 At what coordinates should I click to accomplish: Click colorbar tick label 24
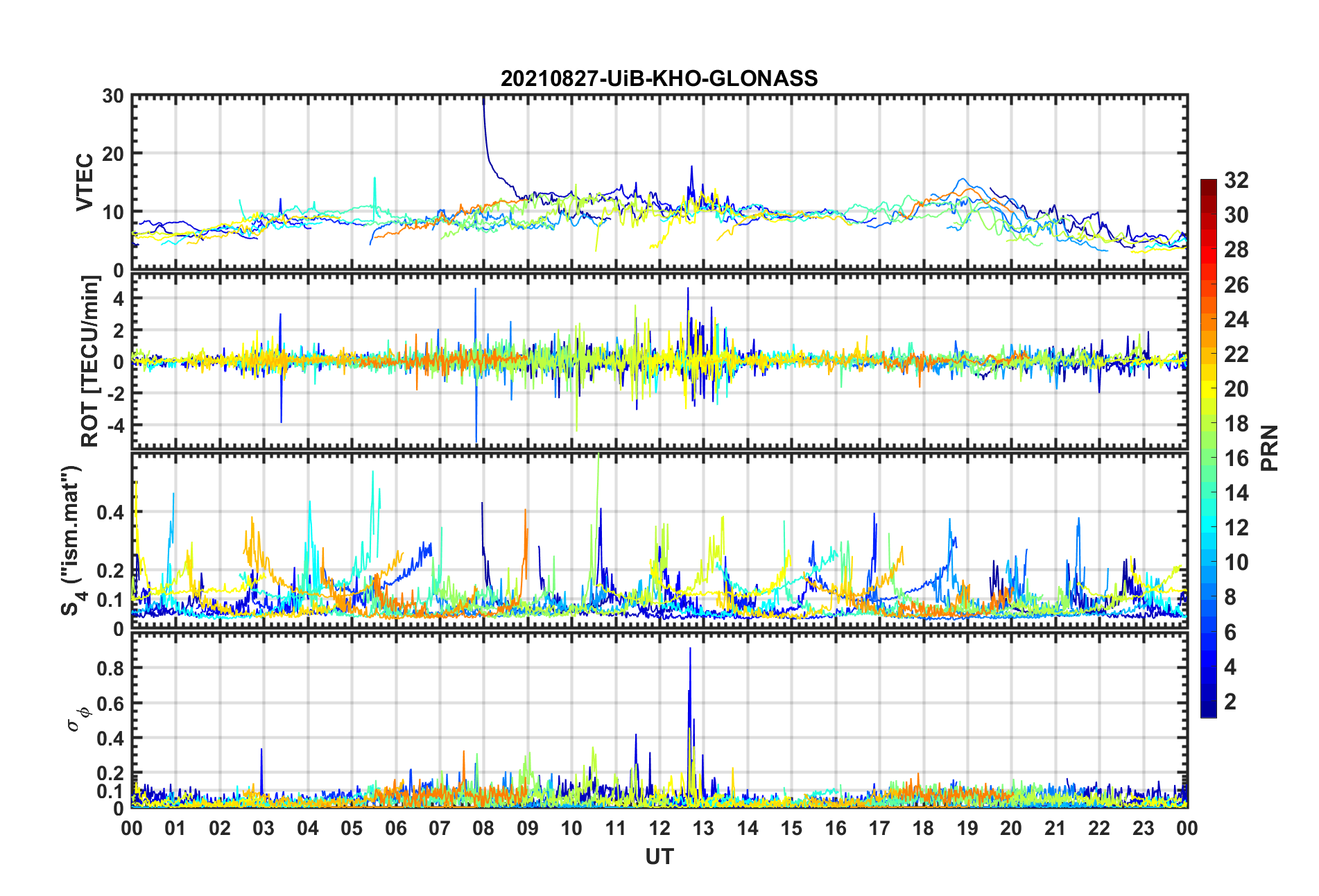[x=1236, y=320]
